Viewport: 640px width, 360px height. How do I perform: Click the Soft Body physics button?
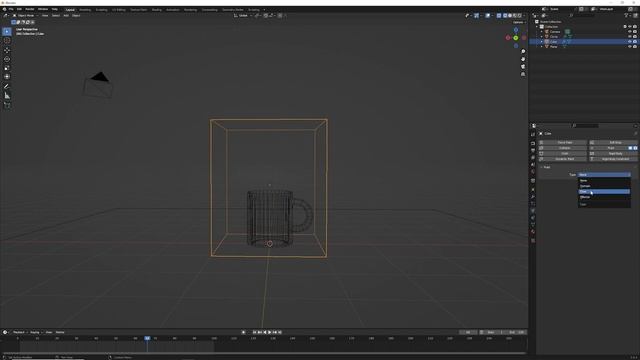pyautogui.click(x=613, y=142)
